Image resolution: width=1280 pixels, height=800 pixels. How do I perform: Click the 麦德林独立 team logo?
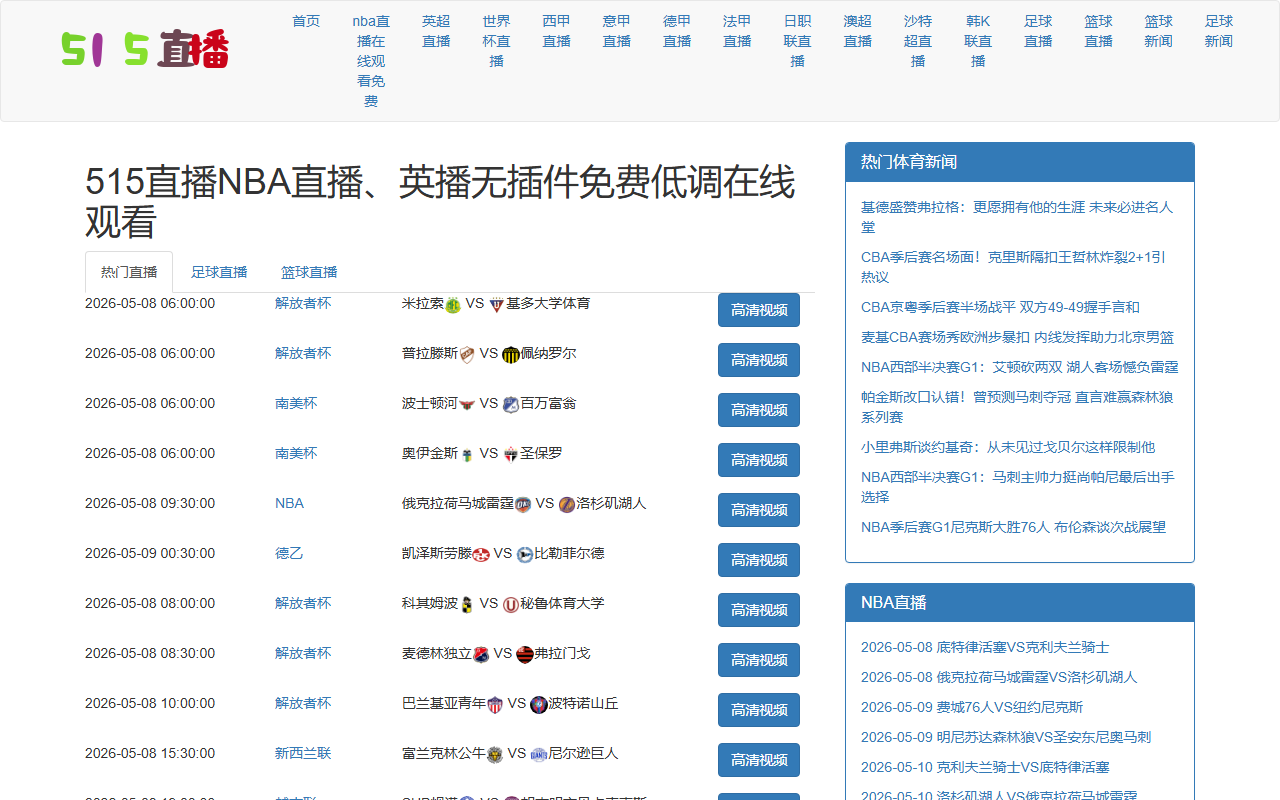481,655
